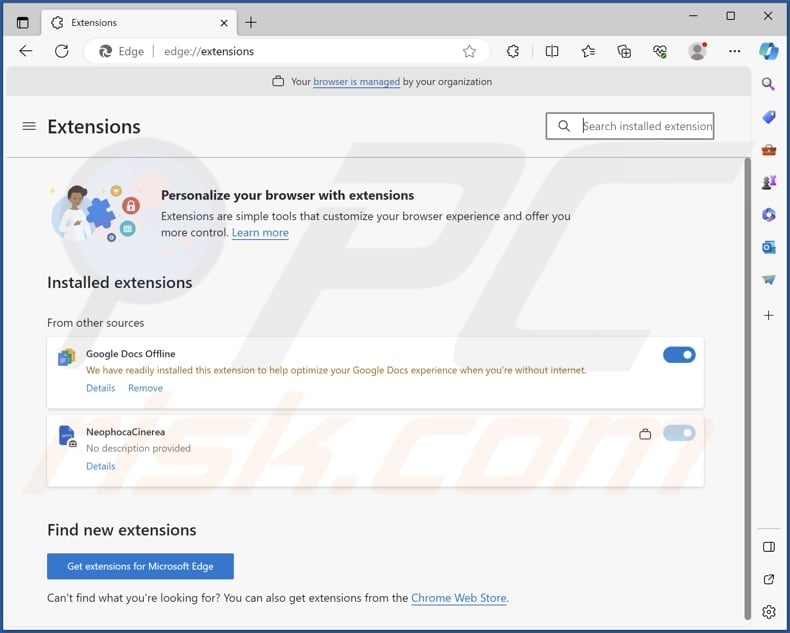Focus the Search installed extensions field
790x633 pixels.
(x=630, y=126)
